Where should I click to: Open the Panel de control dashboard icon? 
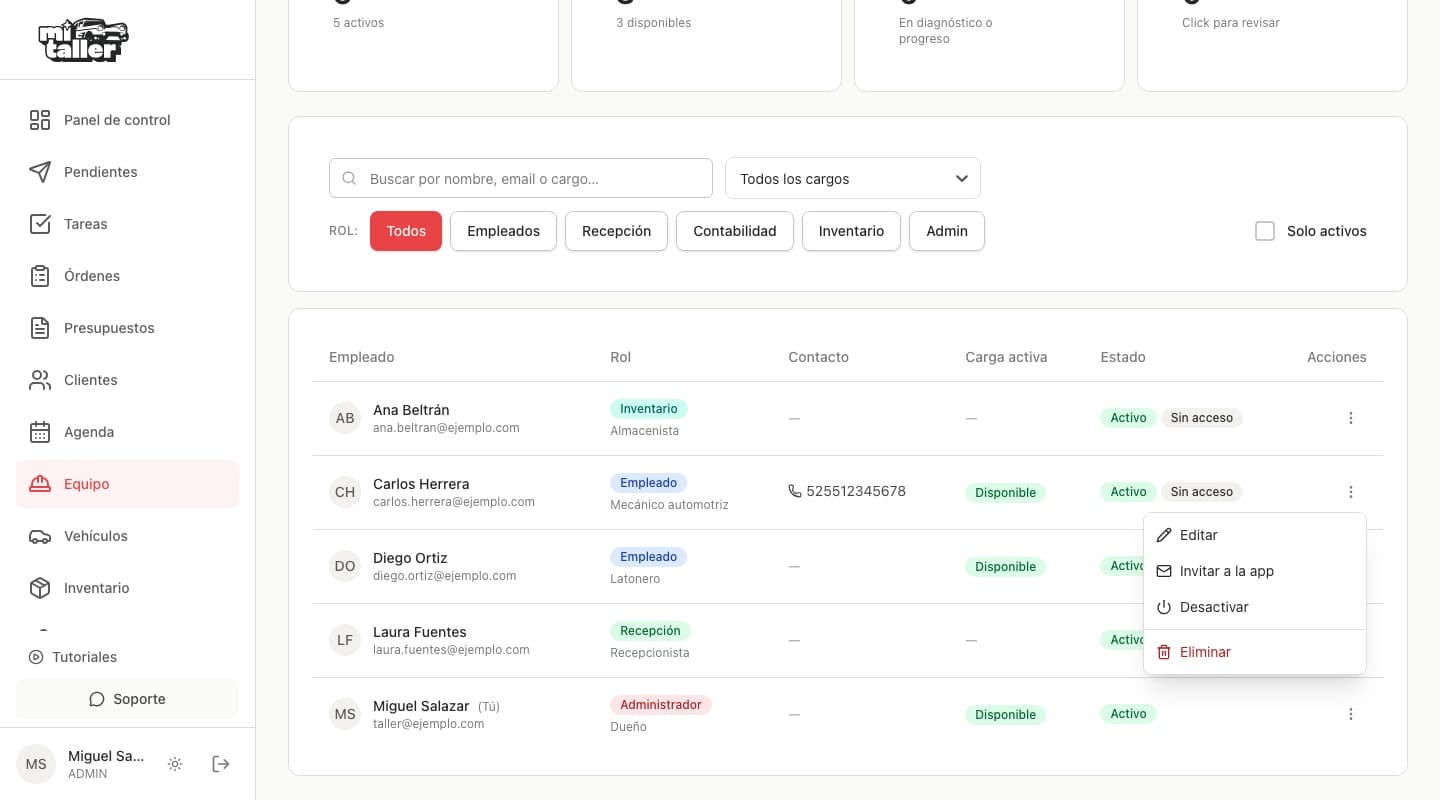coord(40,120)
